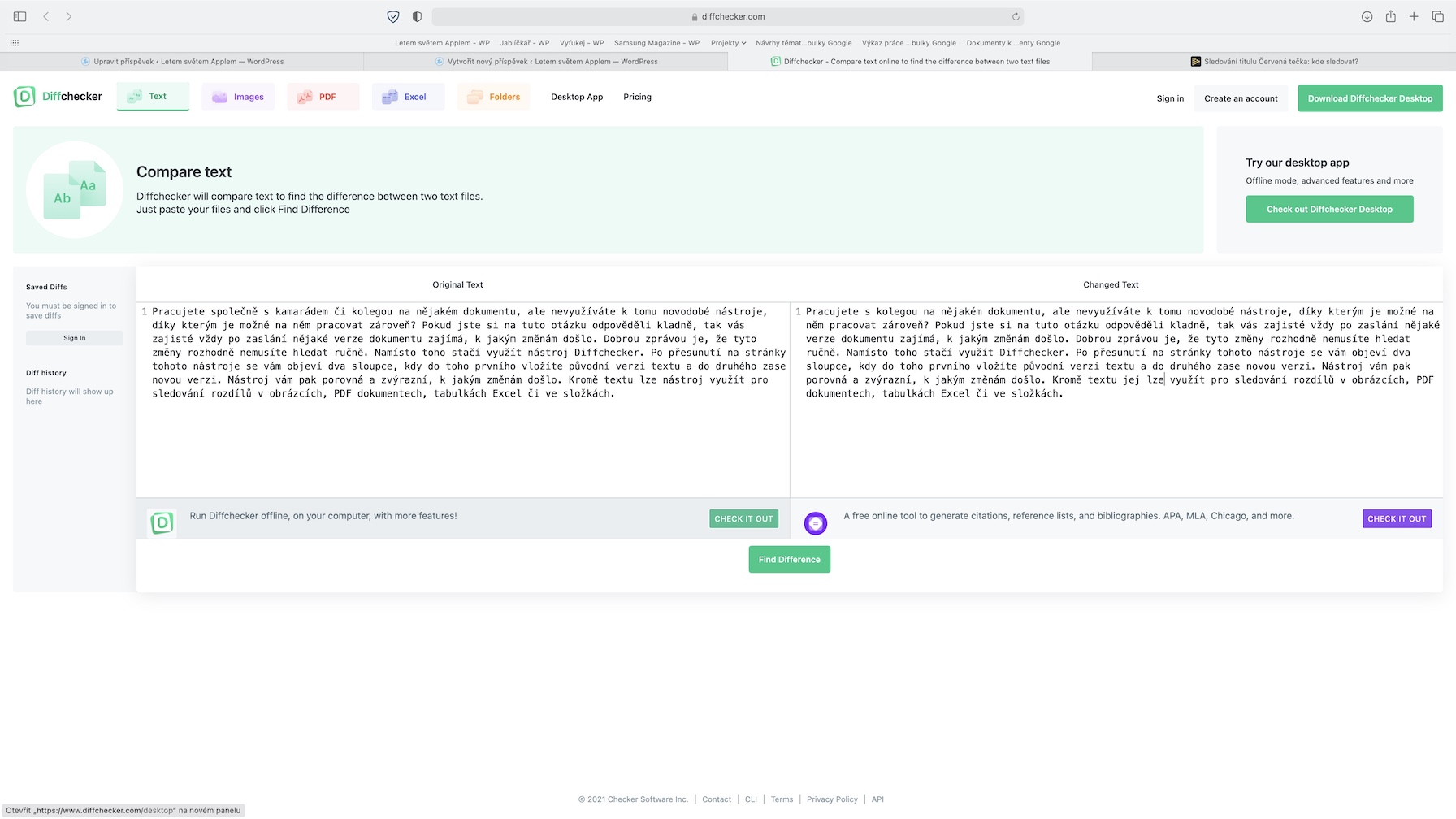
Task: Switch to Sledování titulu Červená tečka tab
Action: pyautogui.click(x=1274, y=62)
